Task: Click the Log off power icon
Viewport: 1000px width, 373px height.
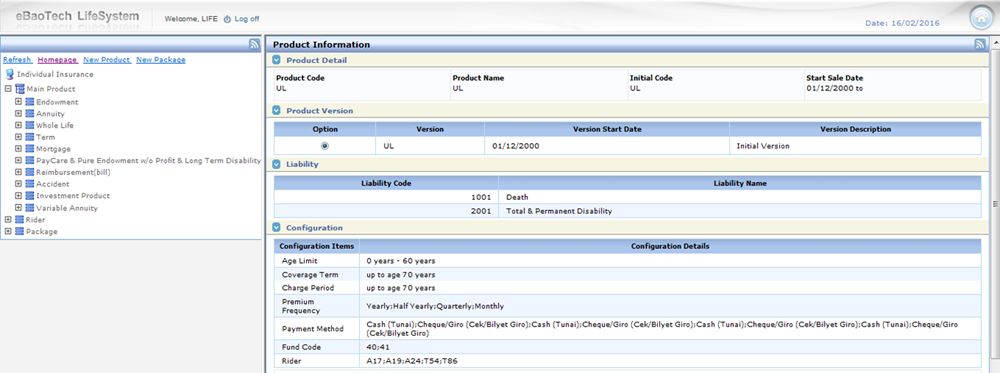Action: point(227,19)
